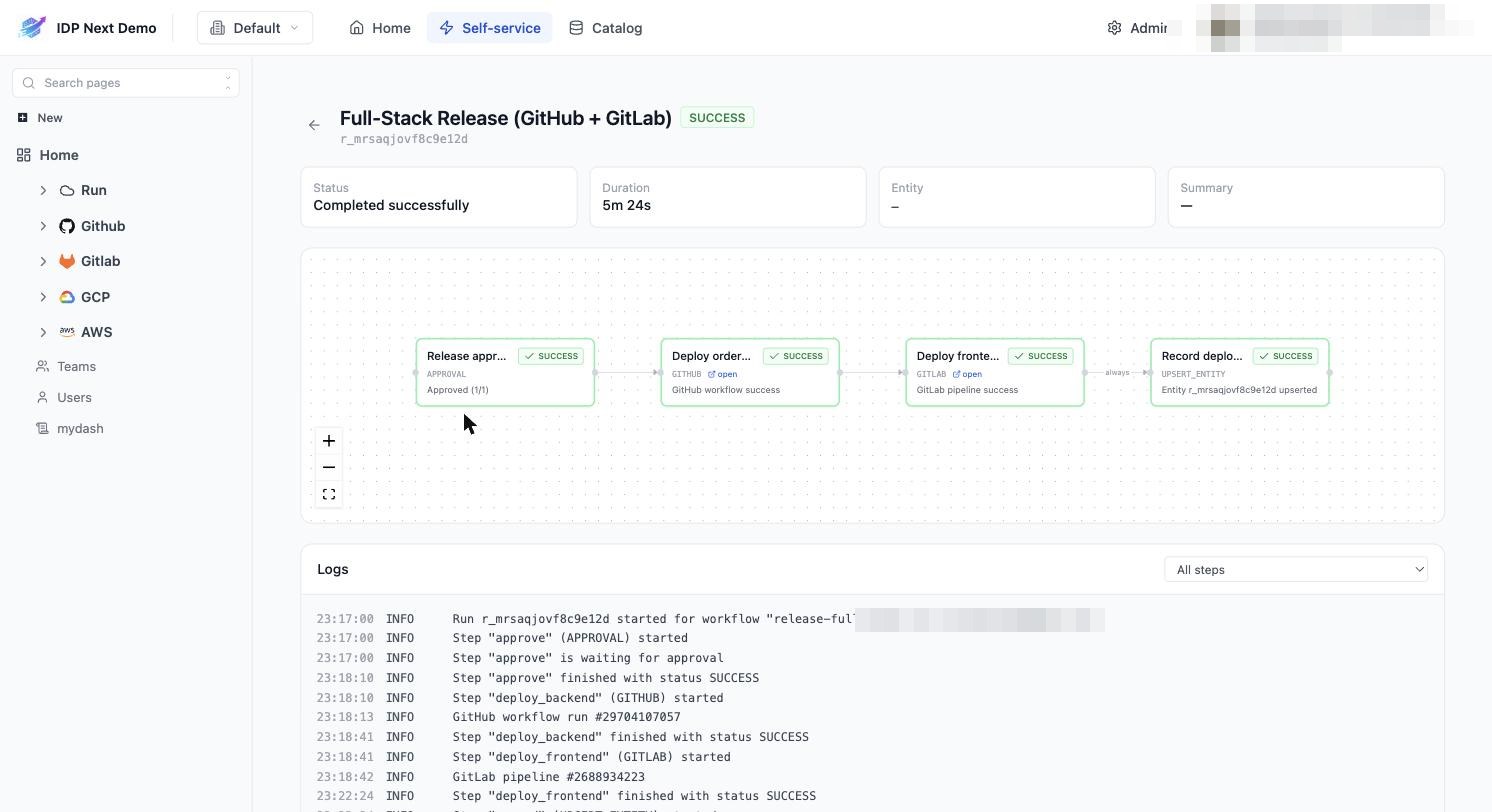The height and width of the screenshot is (812, 1492).
Task: Click the mydash dashboard icon
Action: 42,429
